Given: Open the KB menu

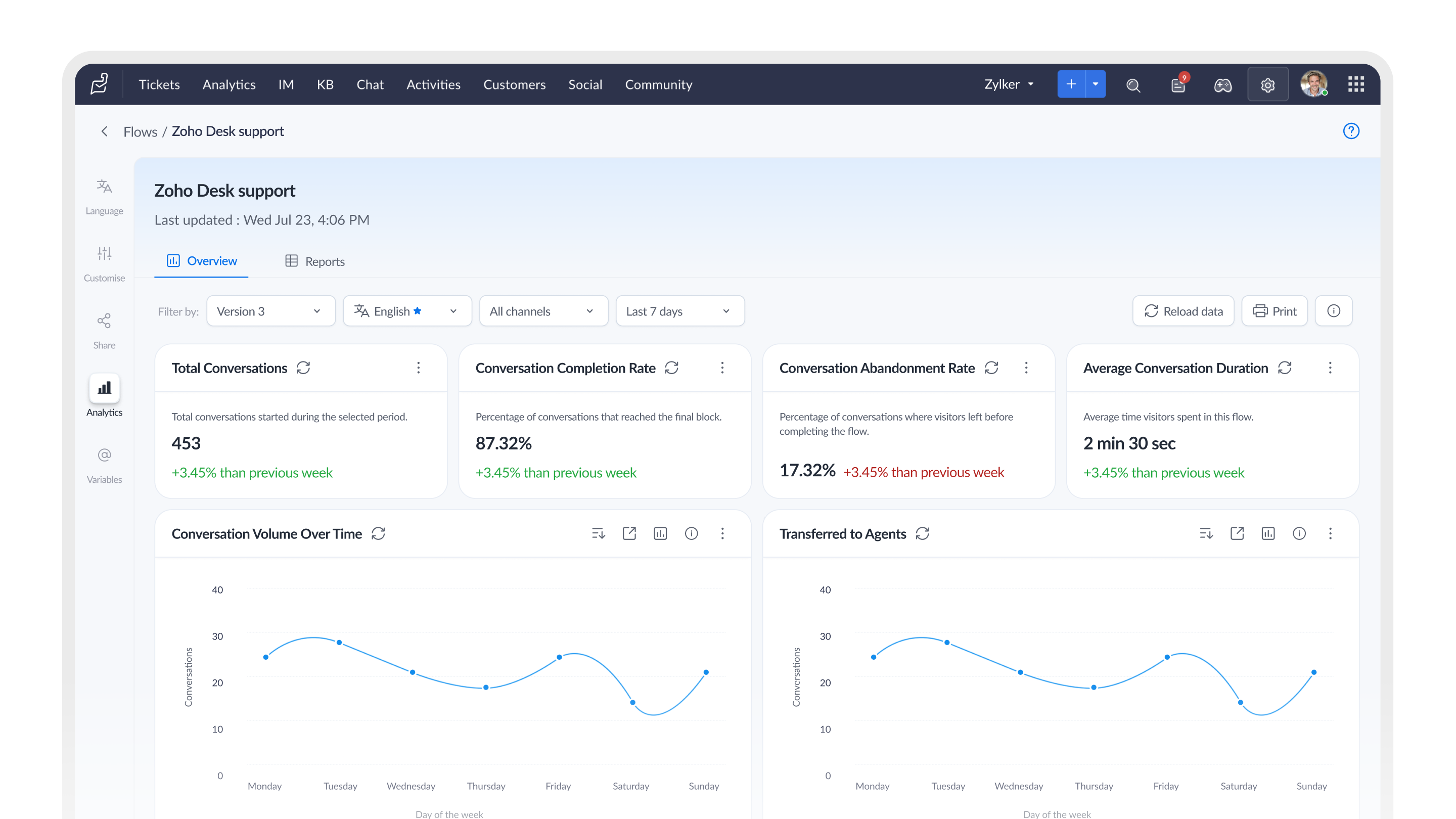Looking at the screenshot, I should click(x=325, y=84).
